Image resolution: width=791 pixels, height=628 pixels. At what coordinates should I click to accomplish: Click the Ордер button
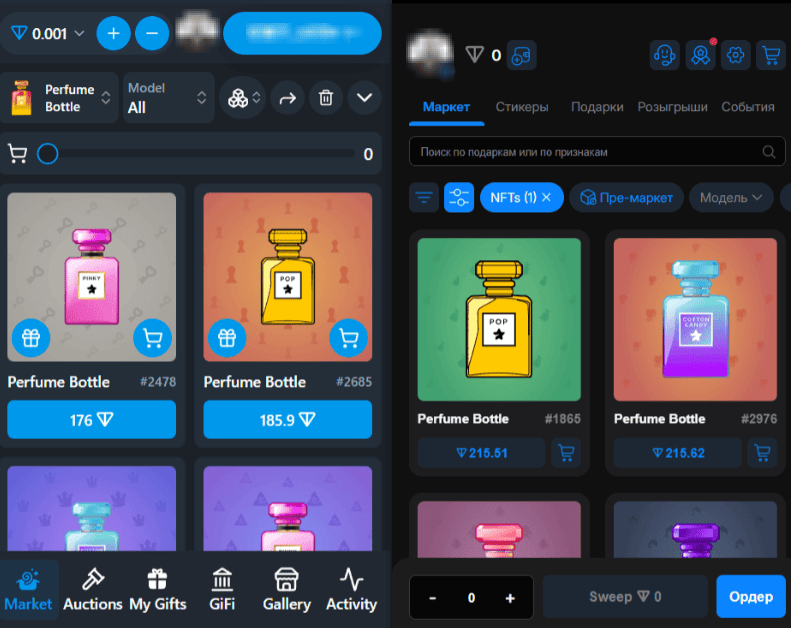coord(751,597)
